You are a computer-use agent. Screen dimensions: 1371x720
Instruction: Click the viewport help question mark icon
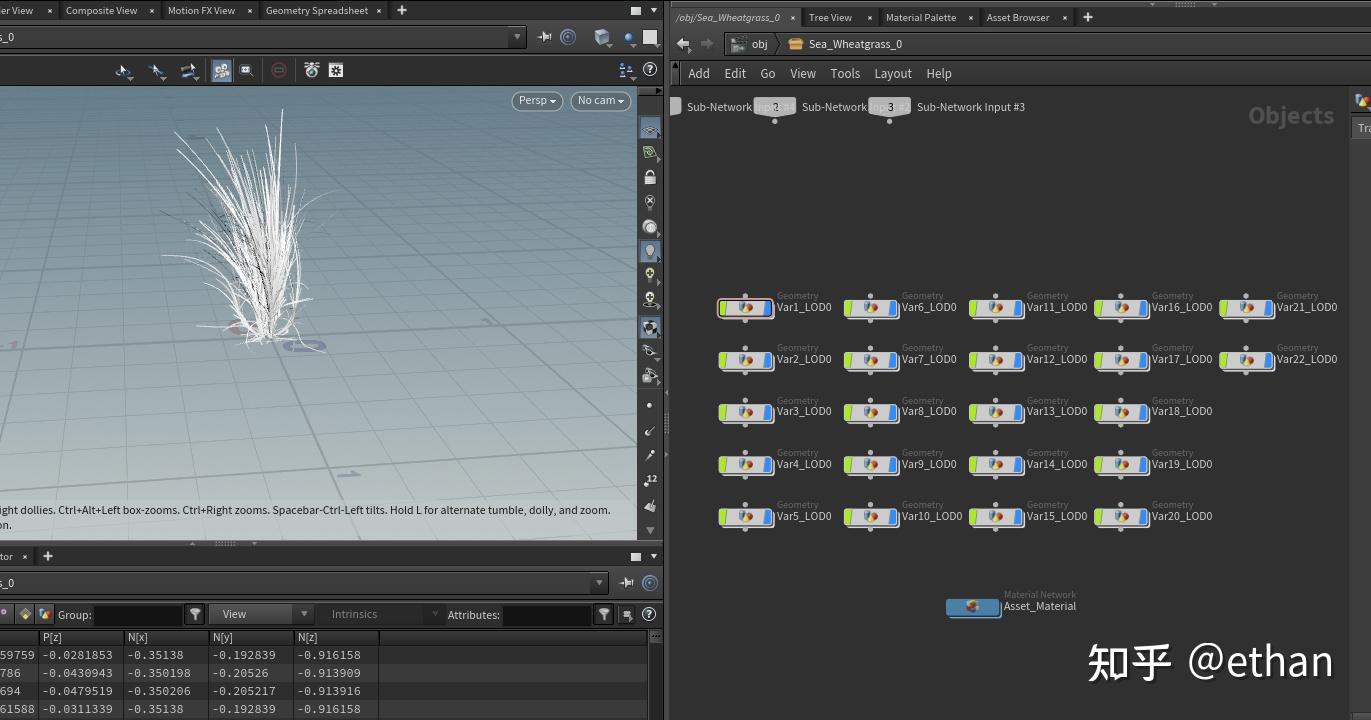point(650,71)
